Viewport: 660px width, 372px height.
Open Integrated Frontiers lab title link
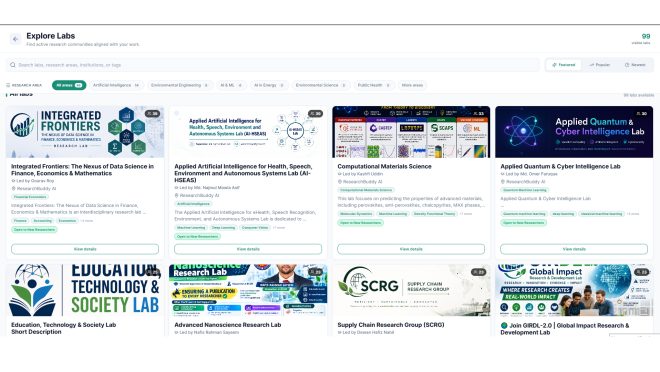[82, 170]
